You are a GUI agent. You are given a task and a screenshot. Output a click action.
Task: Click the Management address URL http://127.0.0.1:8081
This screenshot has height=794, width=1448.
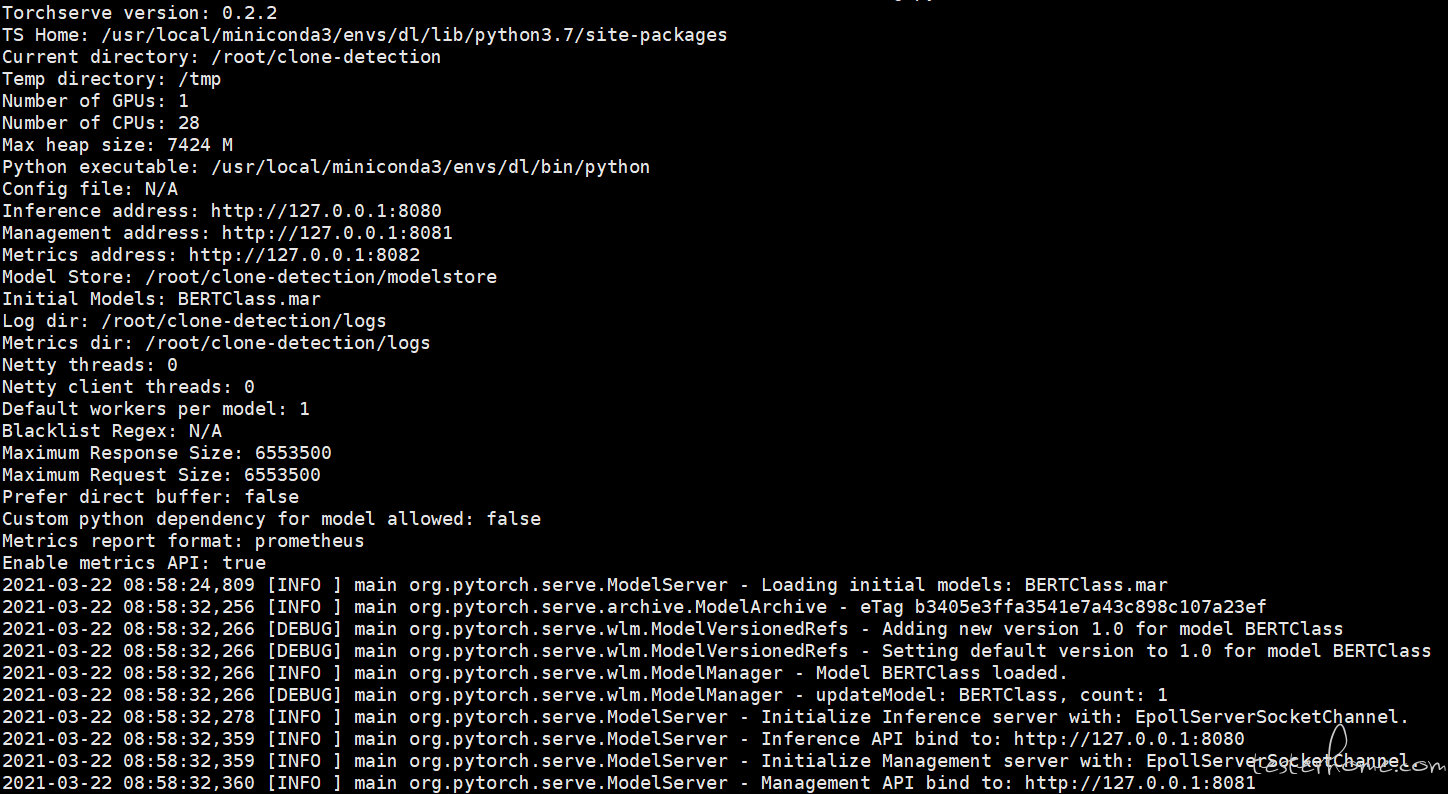[337, 233]
